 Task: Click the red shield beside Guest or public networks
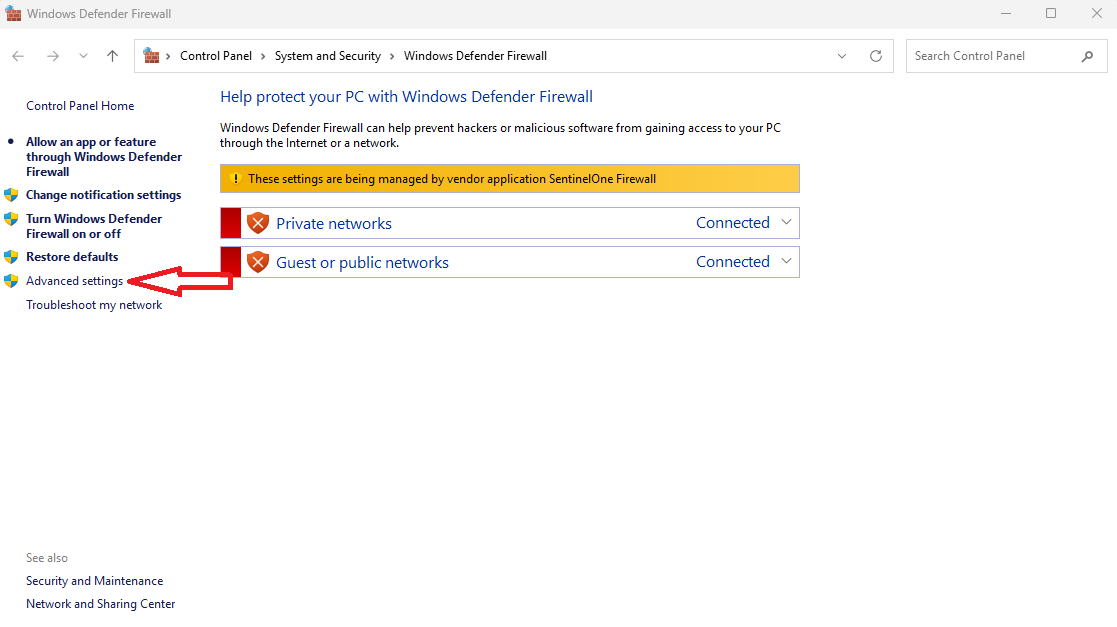click(258, 262)
